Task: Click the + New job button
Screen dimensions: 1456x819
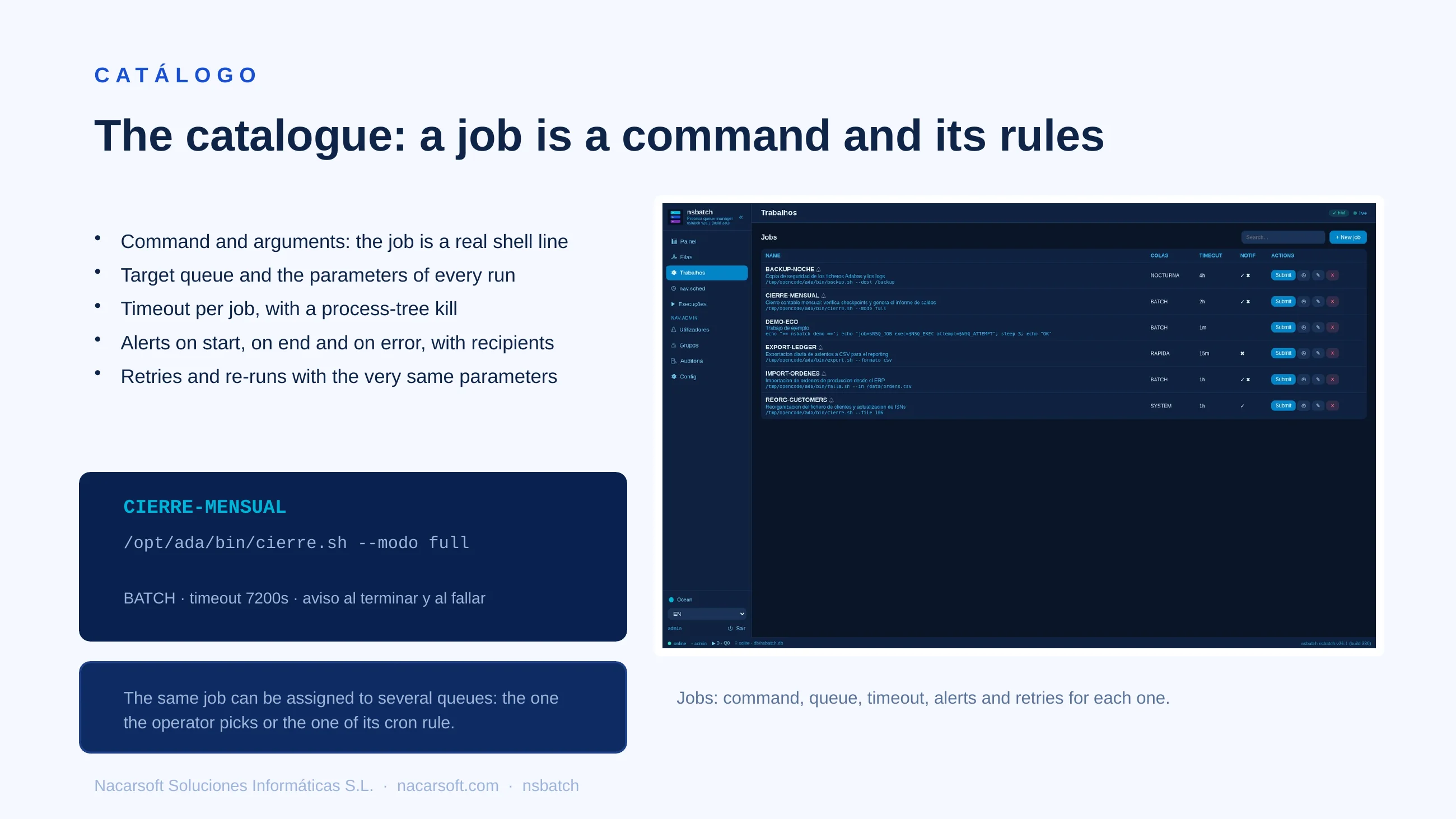Action: 1347,237
